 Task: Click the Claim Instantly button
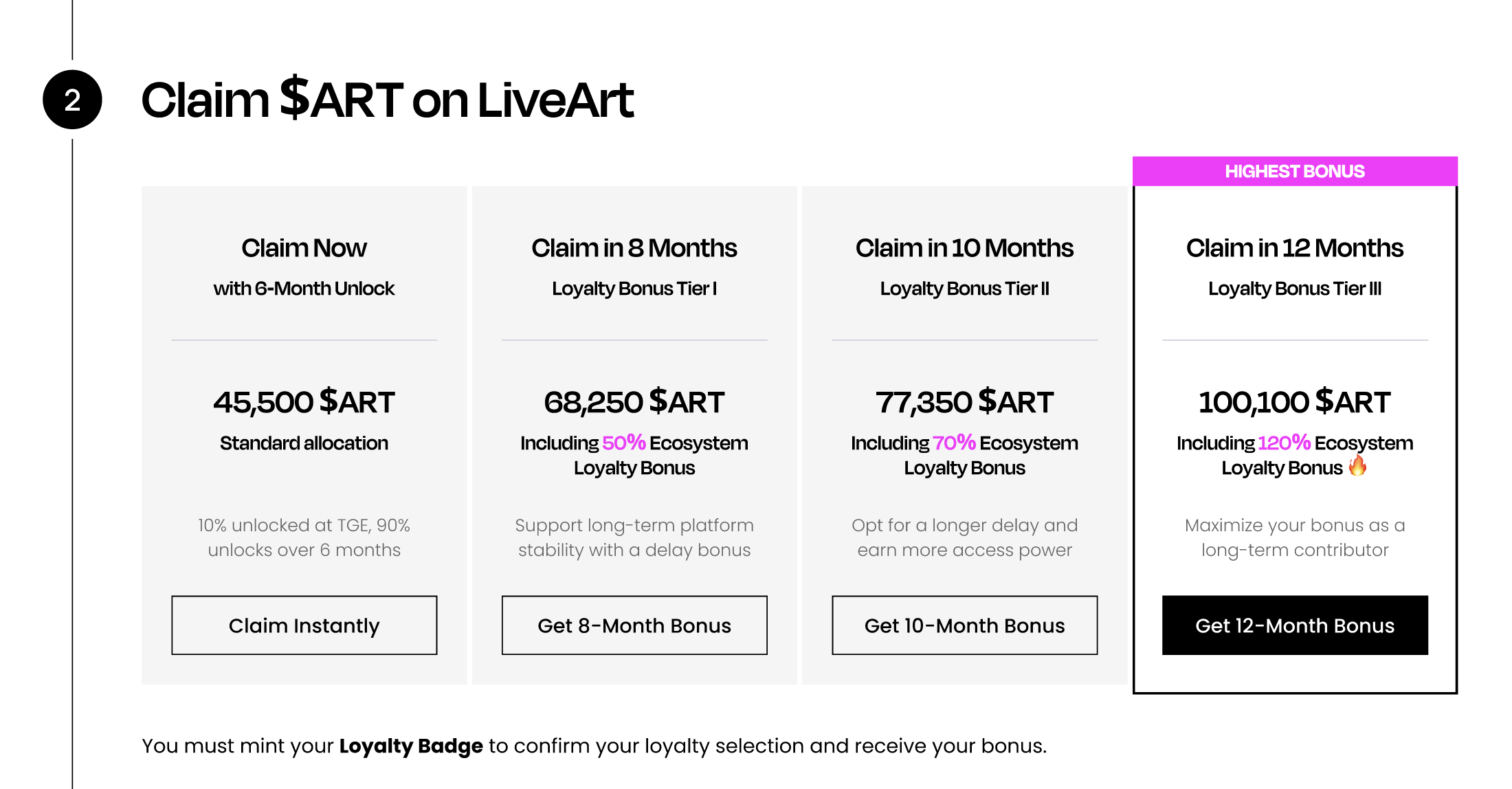click(x=304, y=625)
